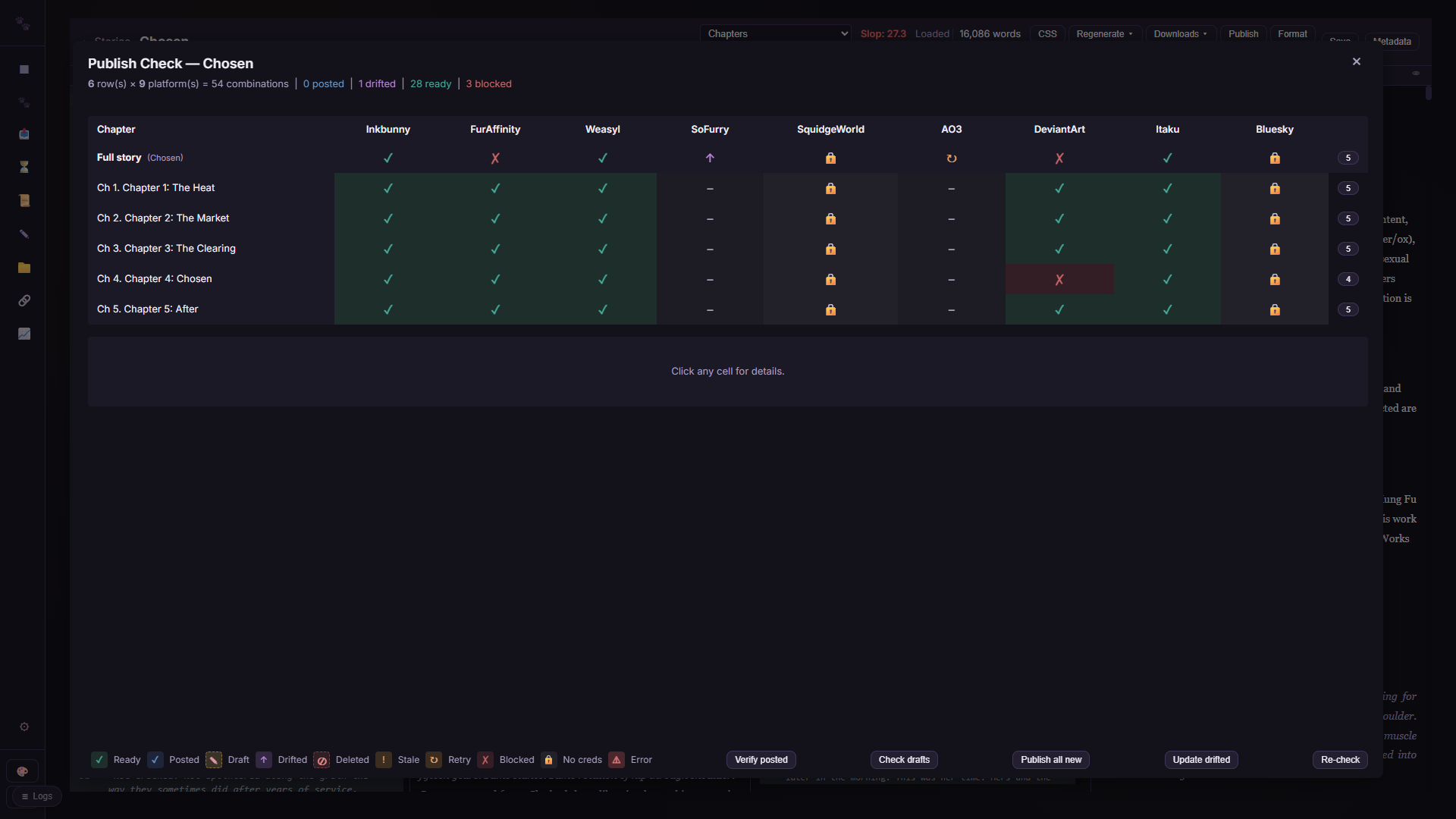Click the AO3 retry icon for Full story

[x=952, y=158]
